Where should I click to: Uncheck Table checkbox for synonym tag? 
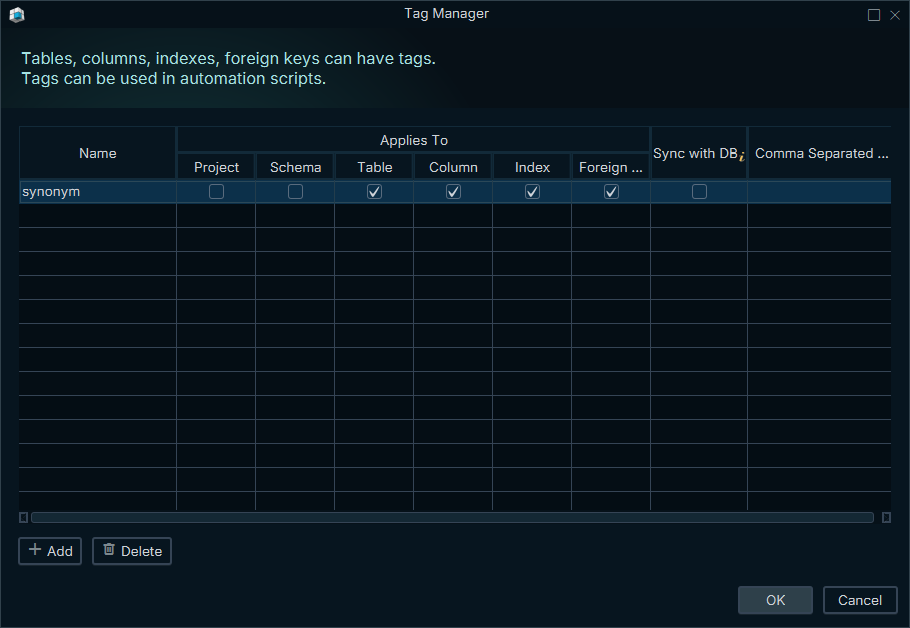(374, 192)
